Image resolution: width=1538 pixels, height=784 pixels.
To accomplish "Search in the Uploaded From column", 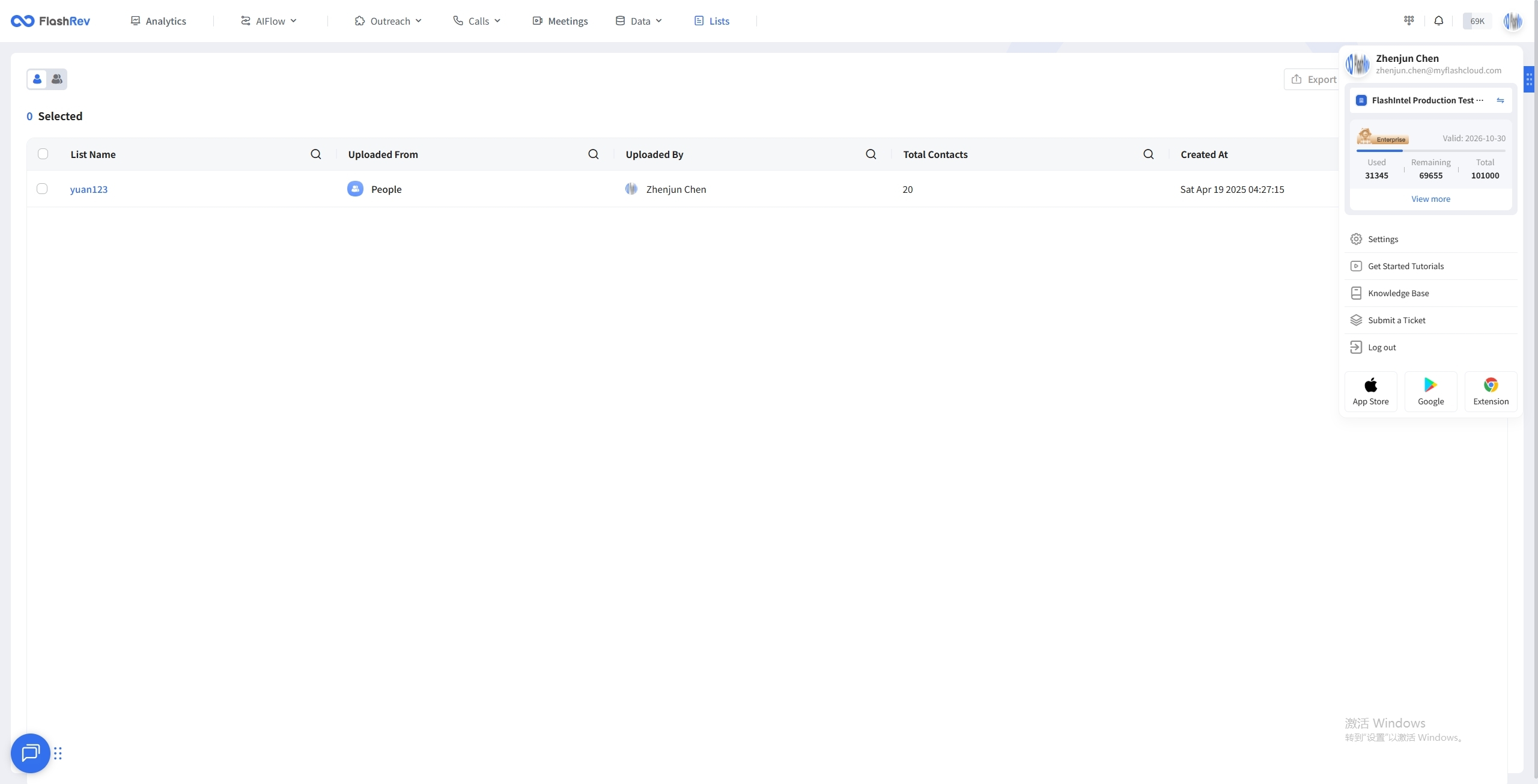I will [x=594, y=154].
